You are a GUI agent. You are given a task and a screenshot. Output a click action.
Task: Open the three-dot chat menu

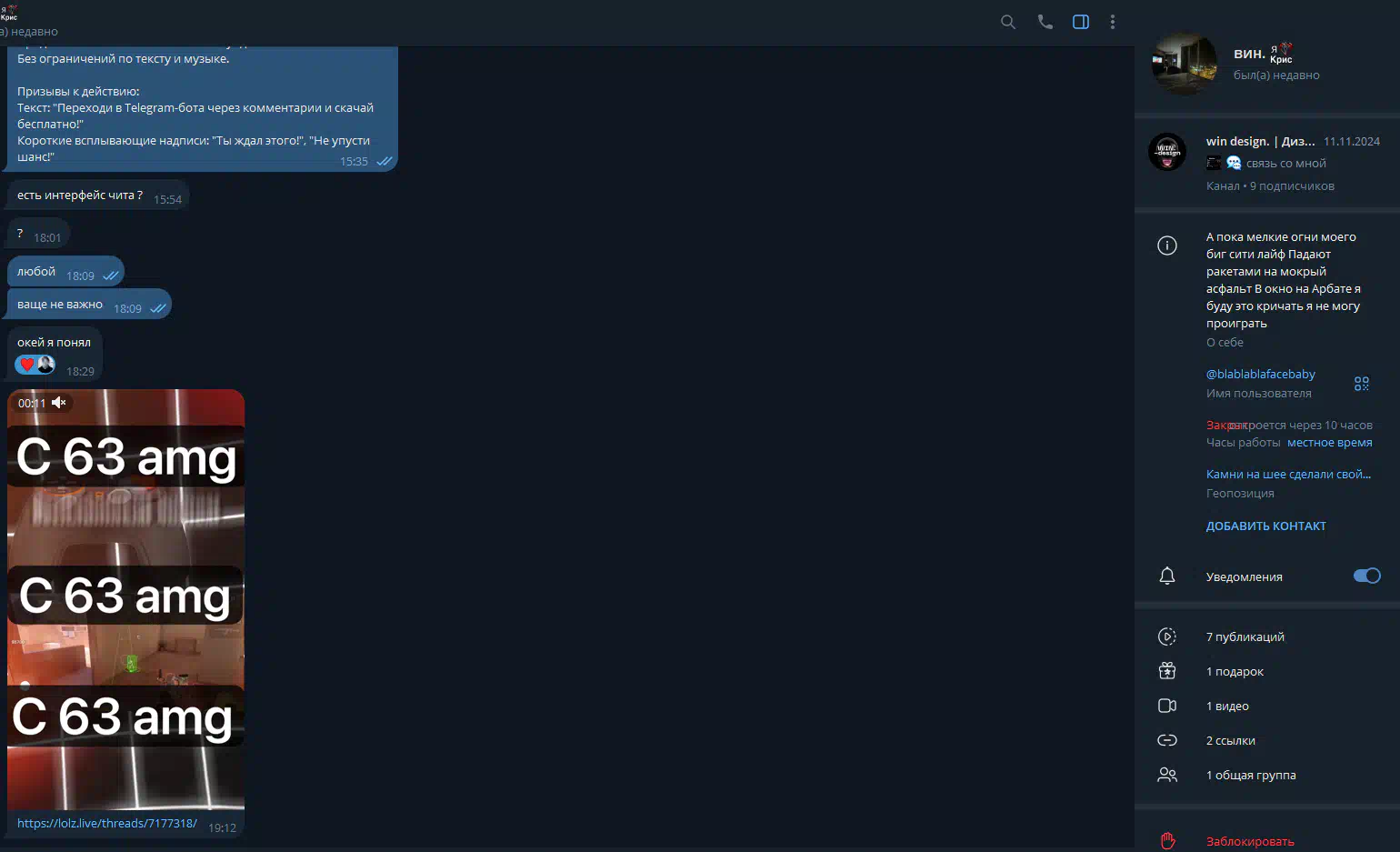click(1113, 22)
